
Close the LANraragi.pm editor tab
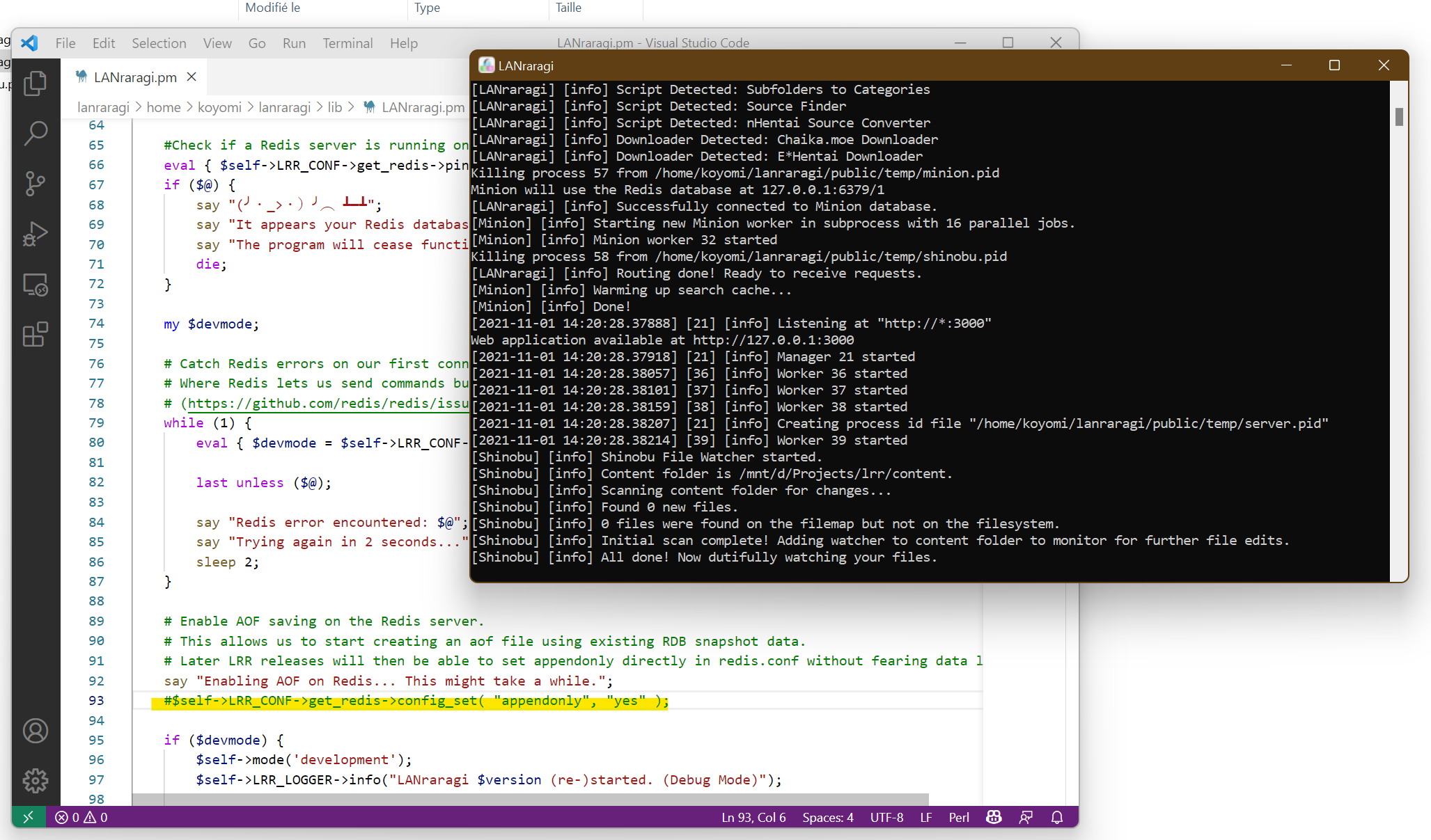pos(192,77)
